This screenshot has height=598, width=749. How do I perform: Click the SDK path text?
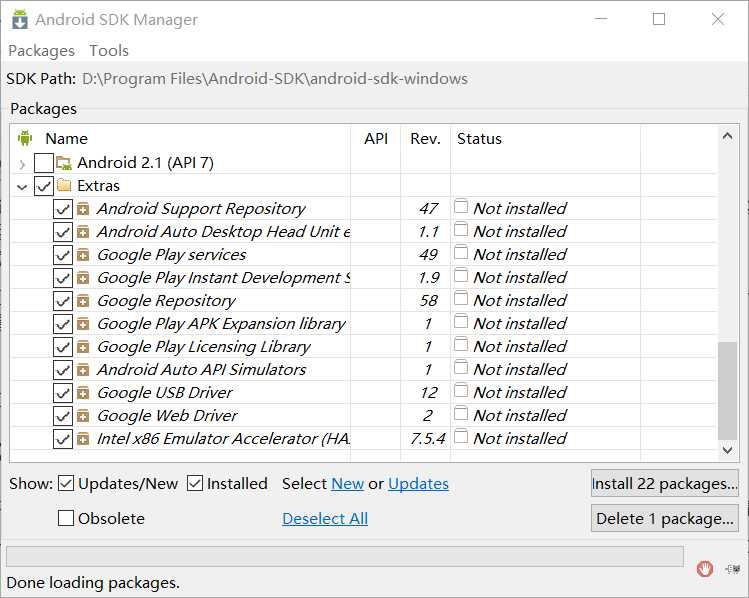[275, 79]
